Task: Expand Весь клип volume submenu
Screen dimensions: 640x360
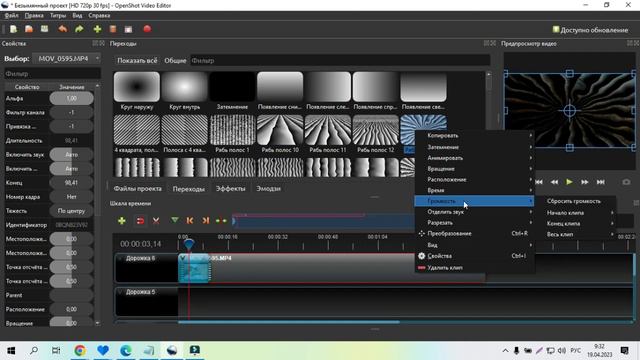Action: (576, 234)
